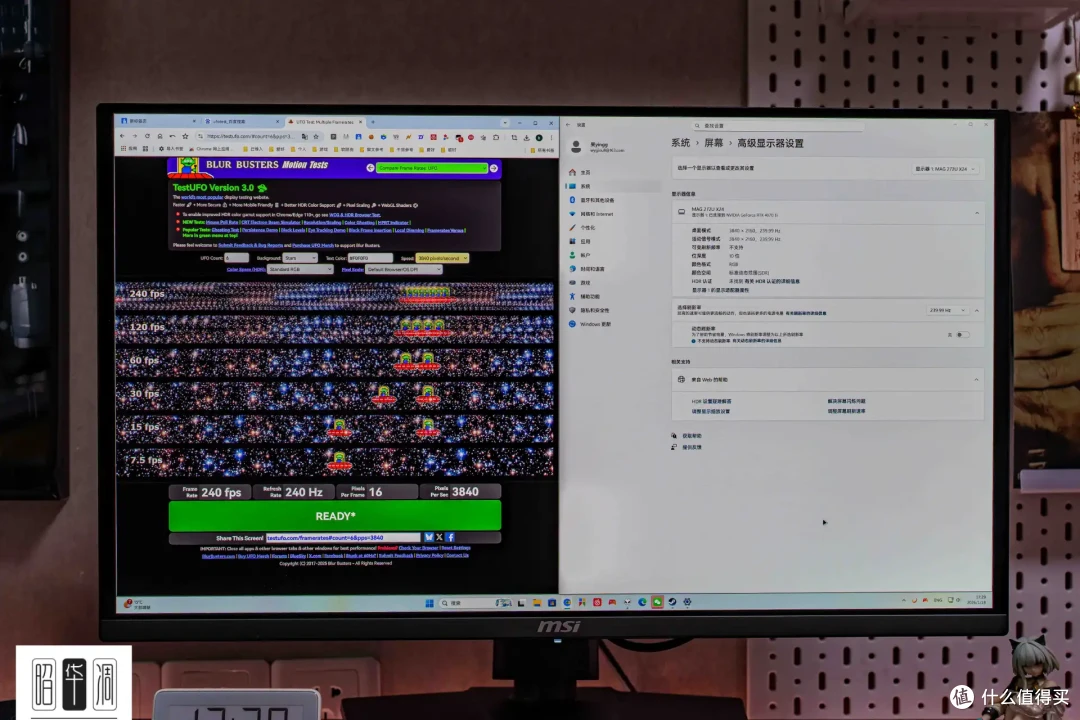Viewport: 1080px width, 720px height.
Task: Switch to the UFO Test Multiple Framerates tab
Action: (325, 122)
